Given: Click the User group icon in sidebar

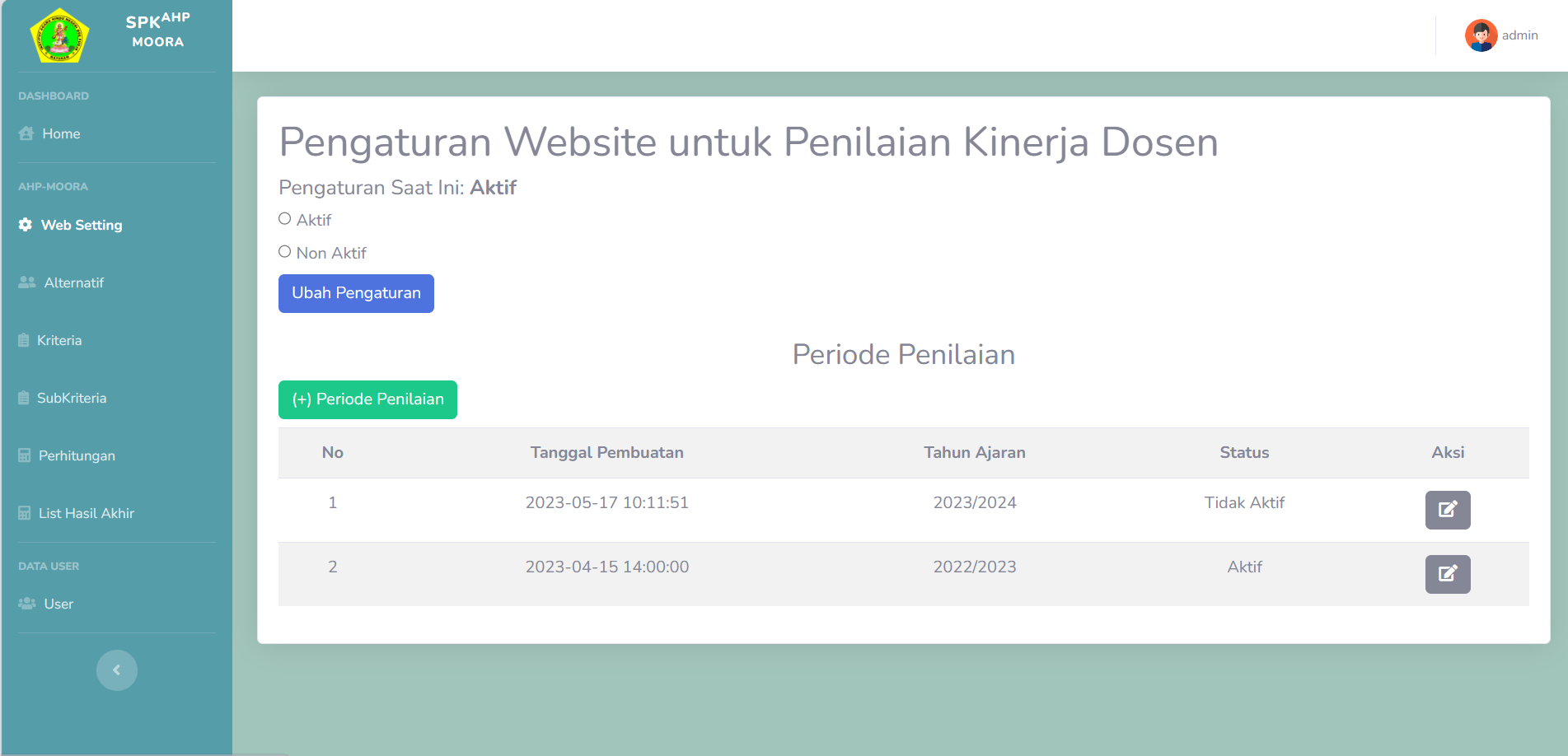Looking at the screenshot, I should (x=27, y=604).
